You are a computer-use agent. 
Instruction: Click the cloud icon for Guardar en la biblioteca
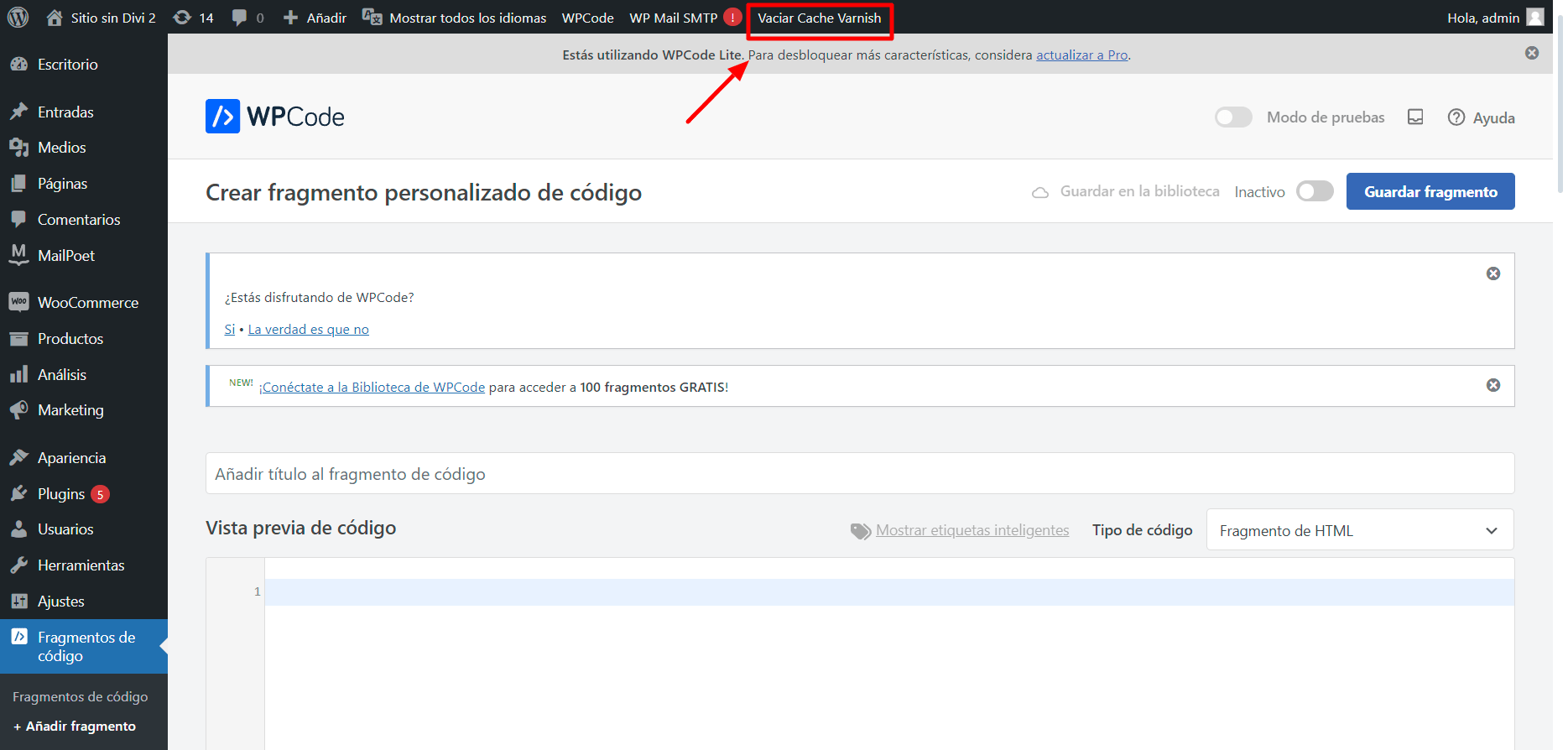(1040, 192)
